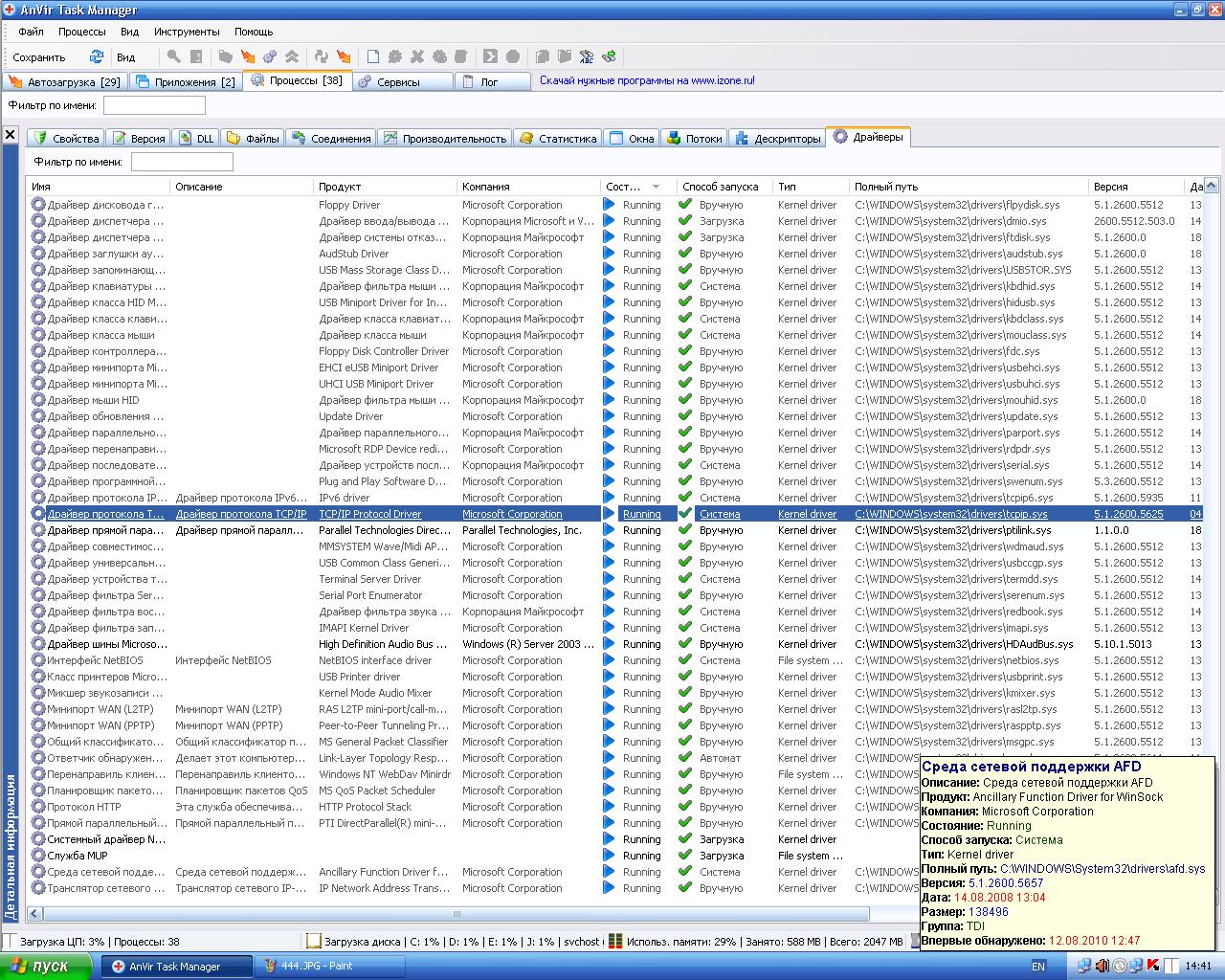
Task: Click the gray X toolbar icon
Action: click(x=416, y=57)
